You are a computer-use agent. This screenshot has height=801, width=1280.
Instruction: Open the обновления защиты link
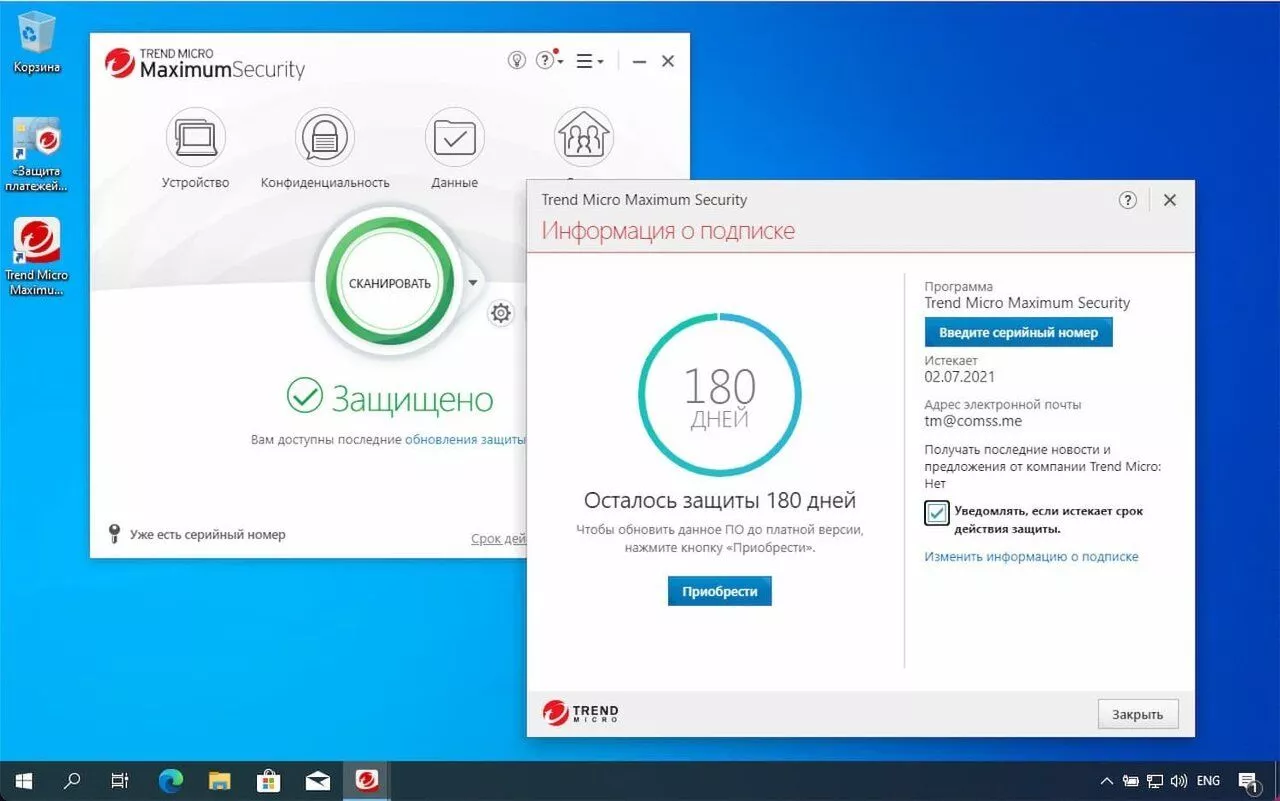pyautogui.click(x=465, y=439)
